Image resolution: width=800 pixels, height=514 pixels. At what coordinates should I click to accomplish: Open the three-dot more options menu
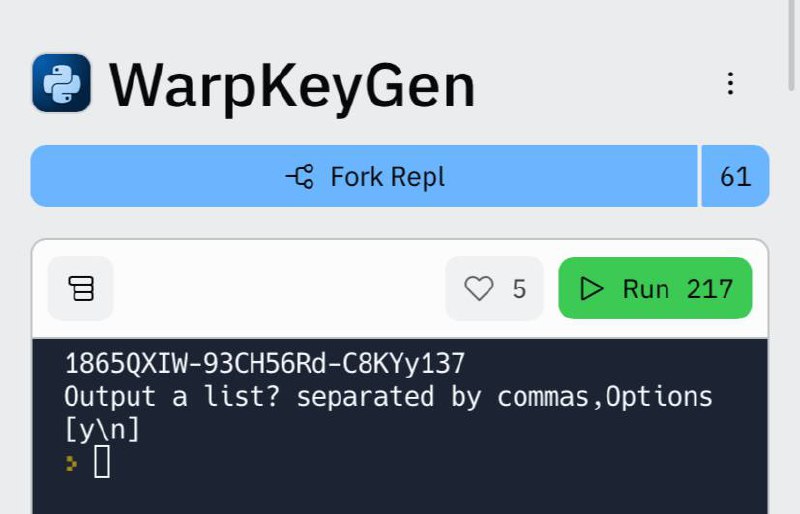(731, 83)
